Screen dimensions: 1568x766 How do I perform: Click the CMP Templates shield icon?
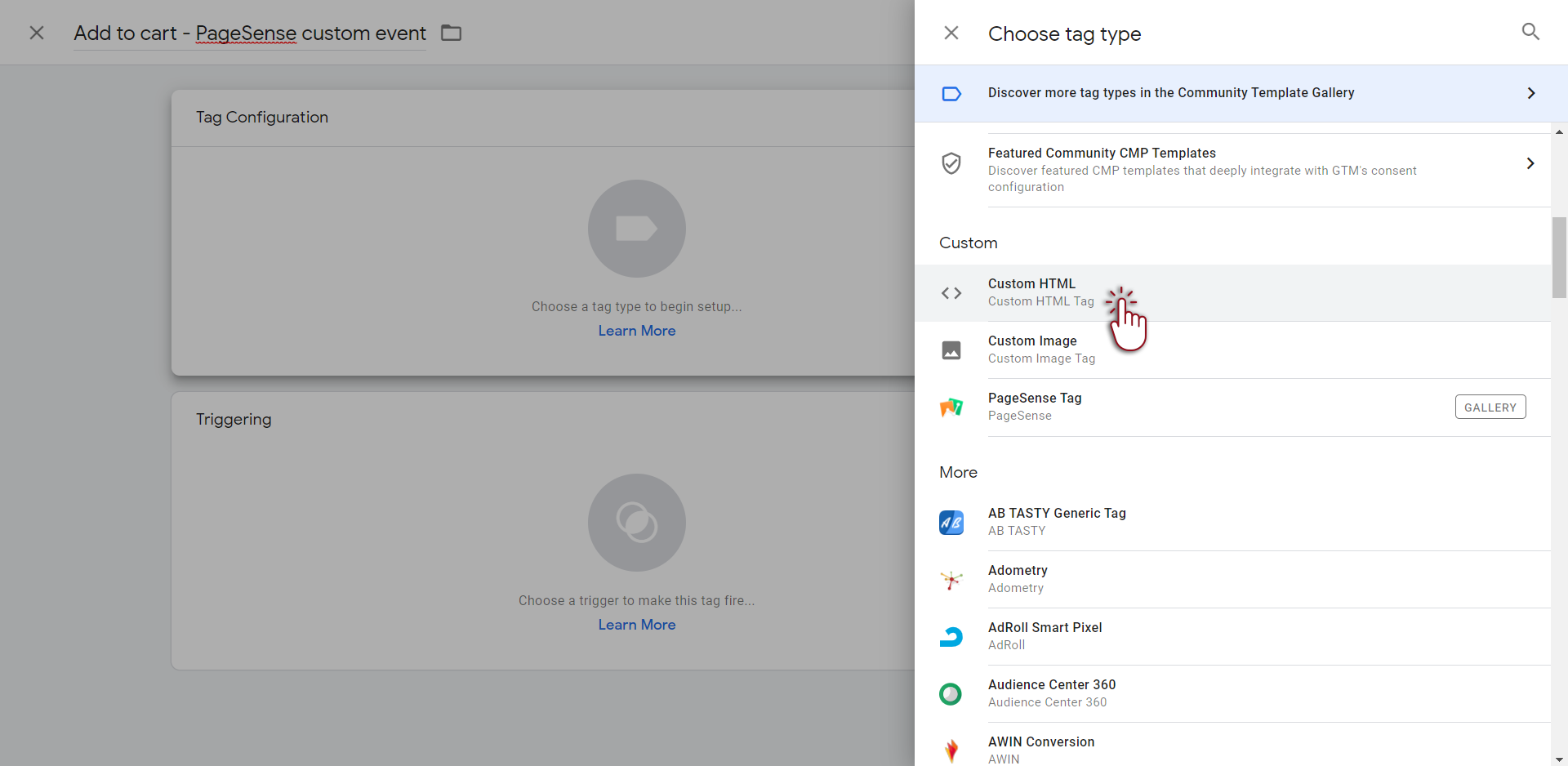951,163
